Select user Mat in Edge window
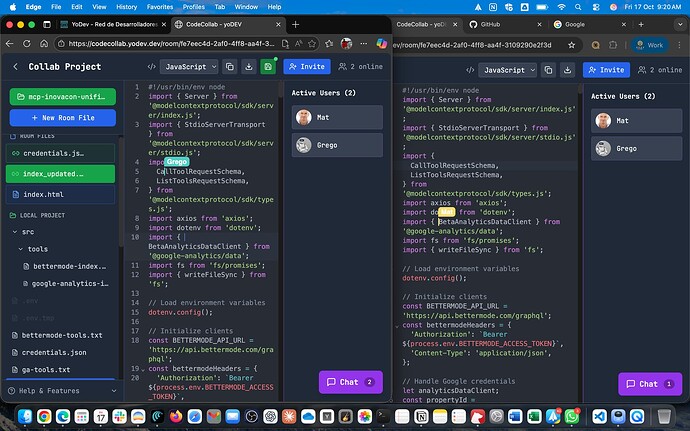Screen dimensions: 690x431 [337, 117]
